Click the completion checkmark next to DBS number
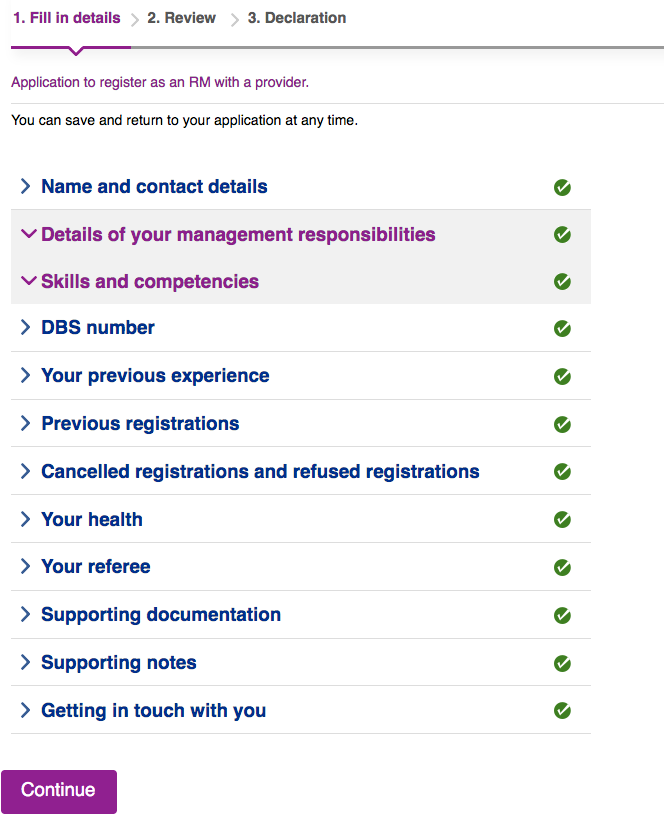The width and height of the screenshot is (664, 828). point(562,328)
